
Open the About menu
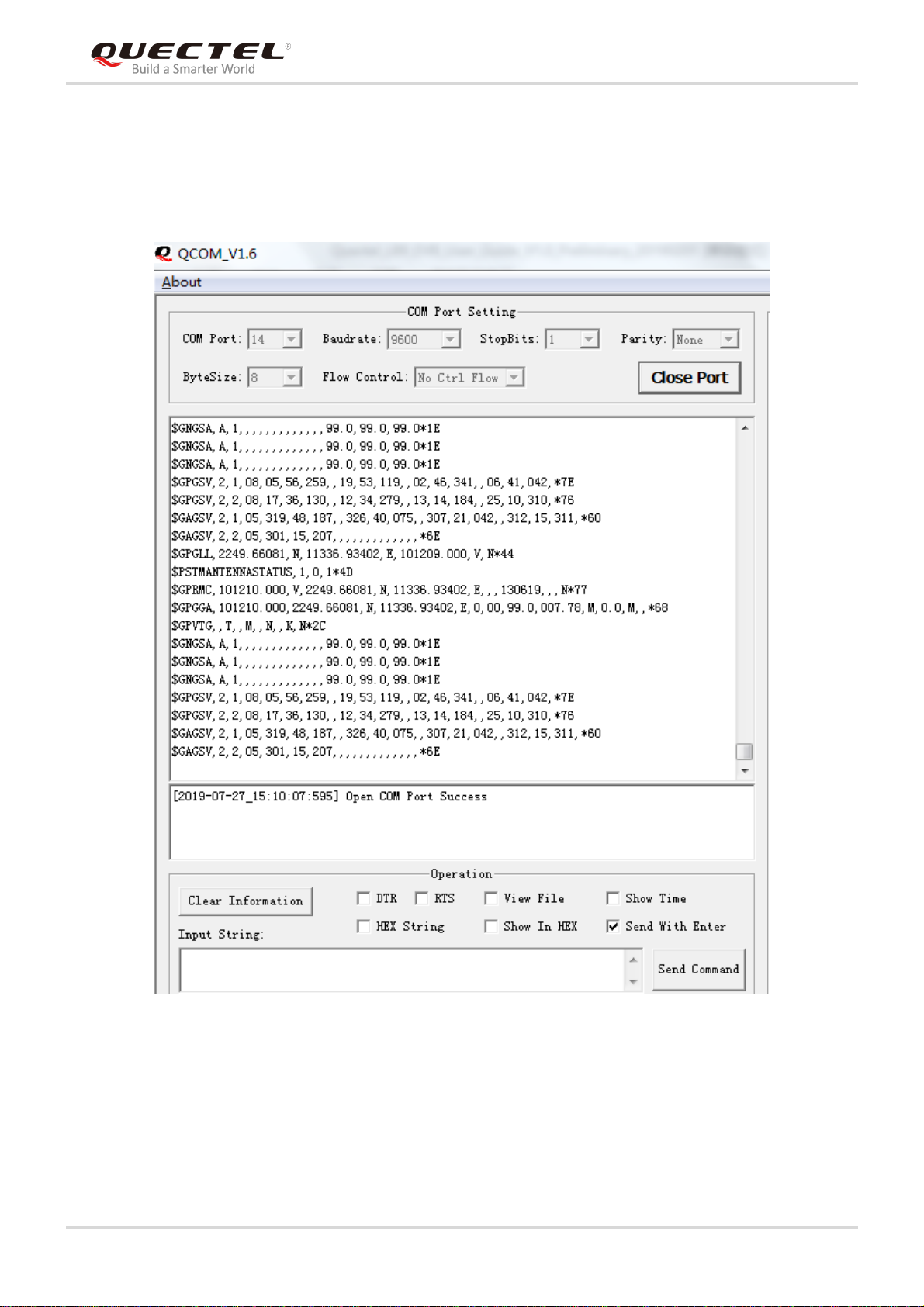182,282
